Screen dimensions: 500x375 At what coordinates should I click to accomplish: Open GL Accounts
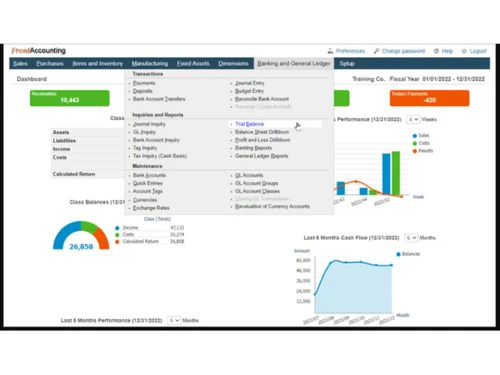(x=249, y=175)
